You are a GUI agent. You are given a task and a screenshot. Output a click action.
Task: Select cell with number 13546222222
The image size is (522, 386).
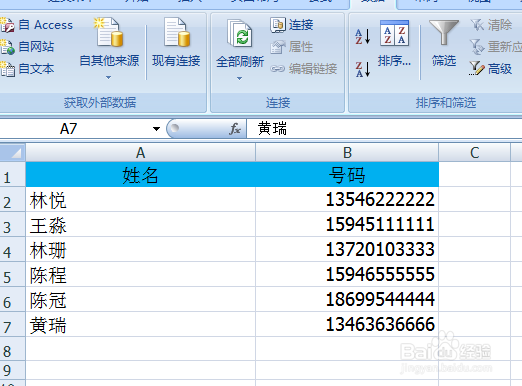pyautogui.click(x=347, y=199)
